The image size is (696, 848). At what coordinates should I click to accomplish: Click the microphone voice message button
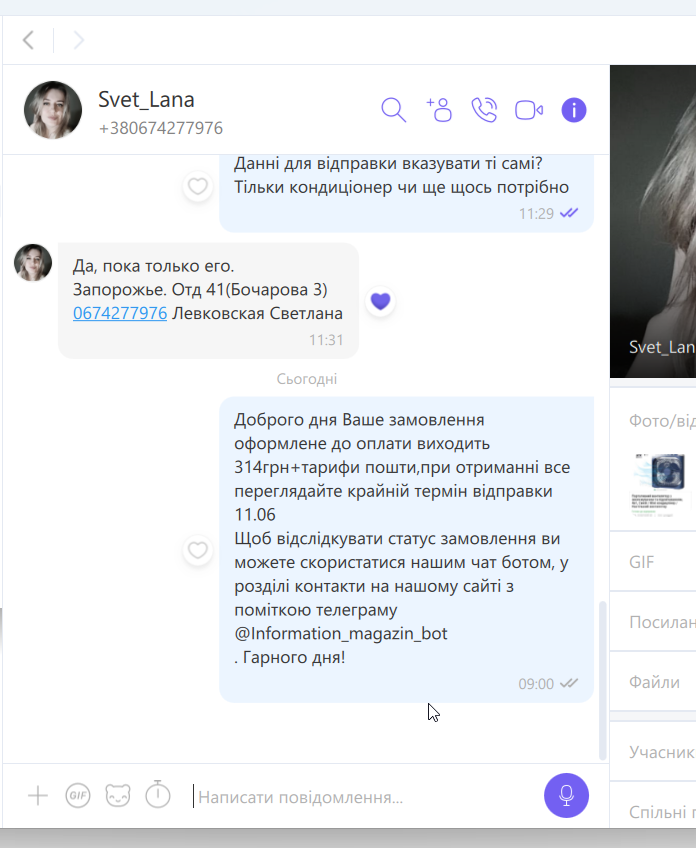[566, 796]
